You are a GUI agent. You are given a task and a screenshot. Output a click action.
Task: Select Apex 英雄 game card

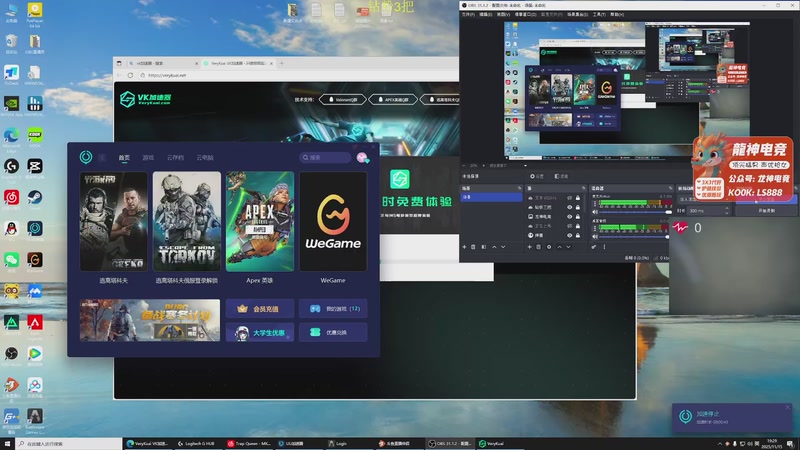coord(260,228)
